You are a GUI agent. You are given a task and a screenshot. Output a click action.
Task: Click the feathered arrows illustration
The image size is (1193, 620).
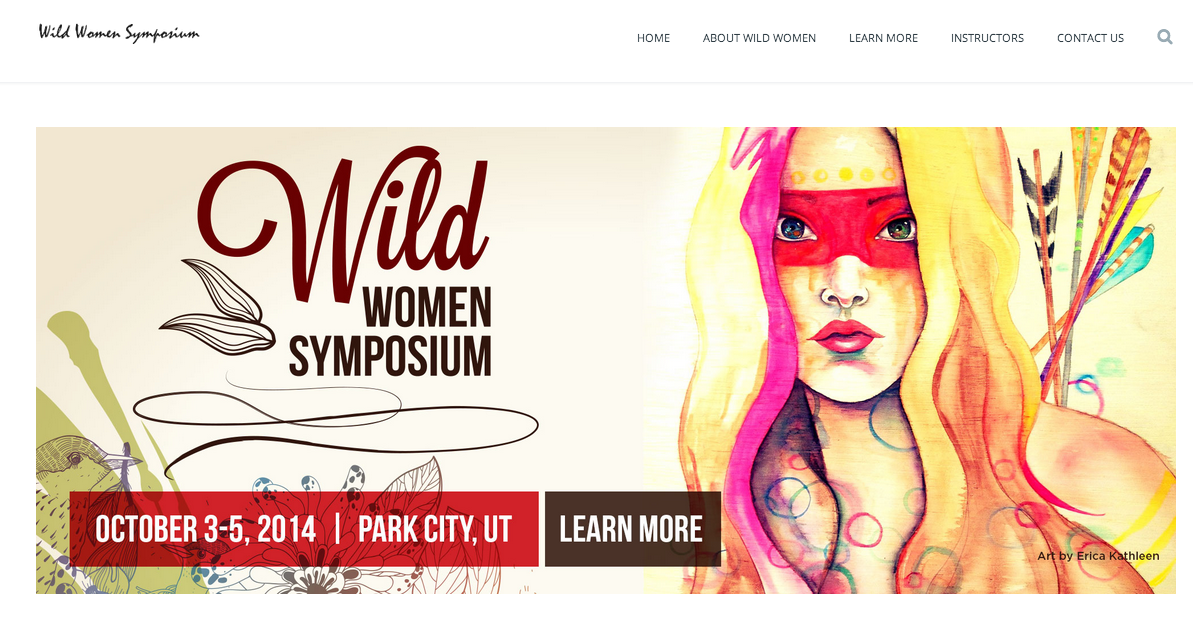(x=1088, y=251)
